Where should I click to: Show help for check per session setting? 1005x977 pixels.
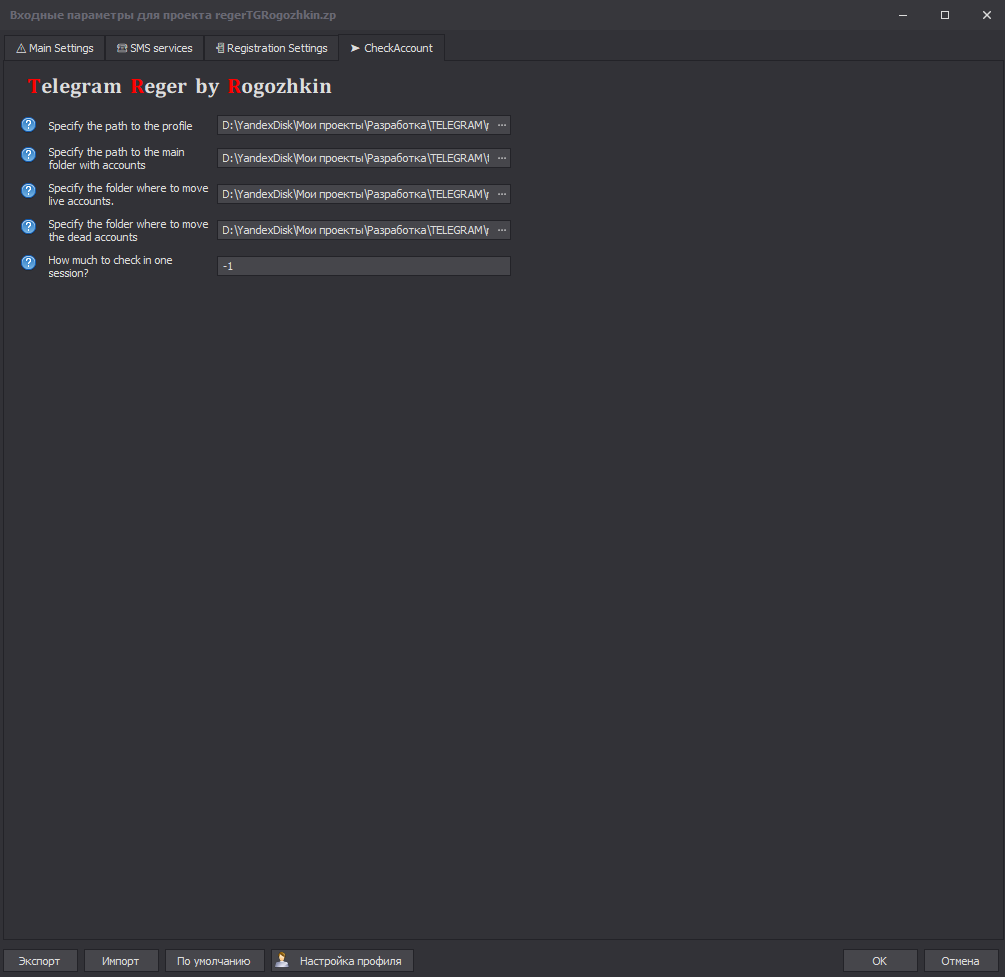coord(28,262)
